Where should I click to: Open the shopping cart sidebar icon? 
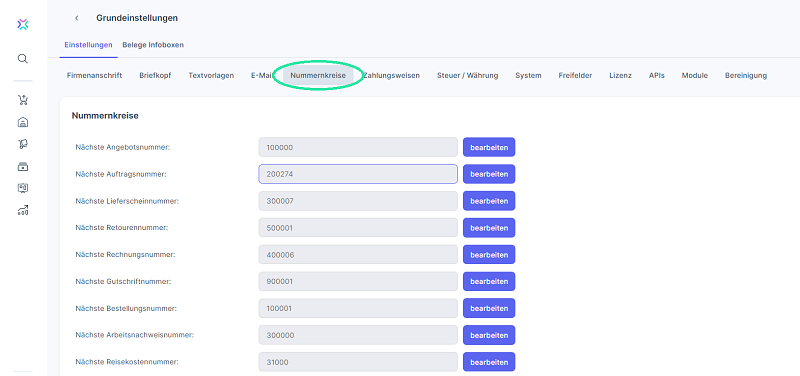click(x=22, y=100)
